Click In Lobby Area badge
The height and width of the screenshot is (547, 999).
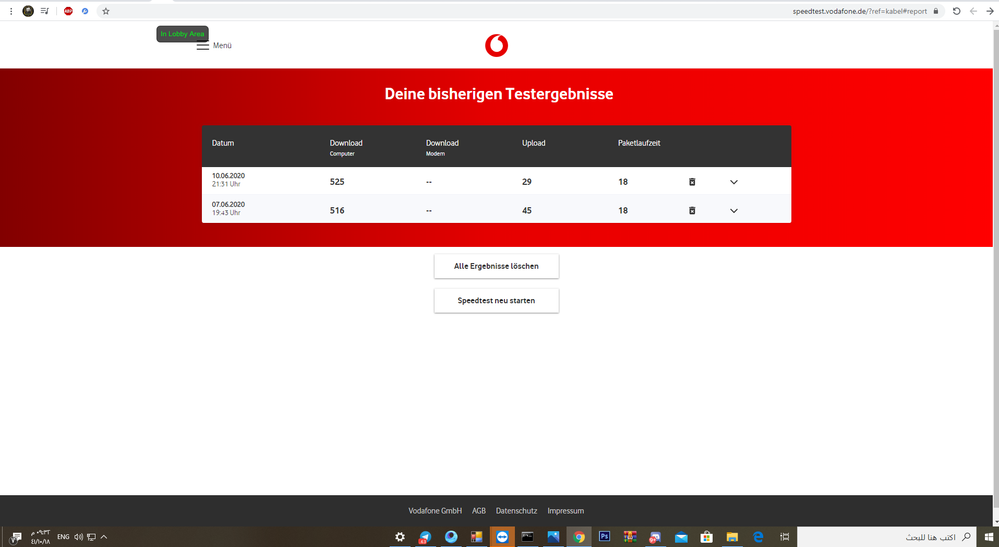point(182,34)
